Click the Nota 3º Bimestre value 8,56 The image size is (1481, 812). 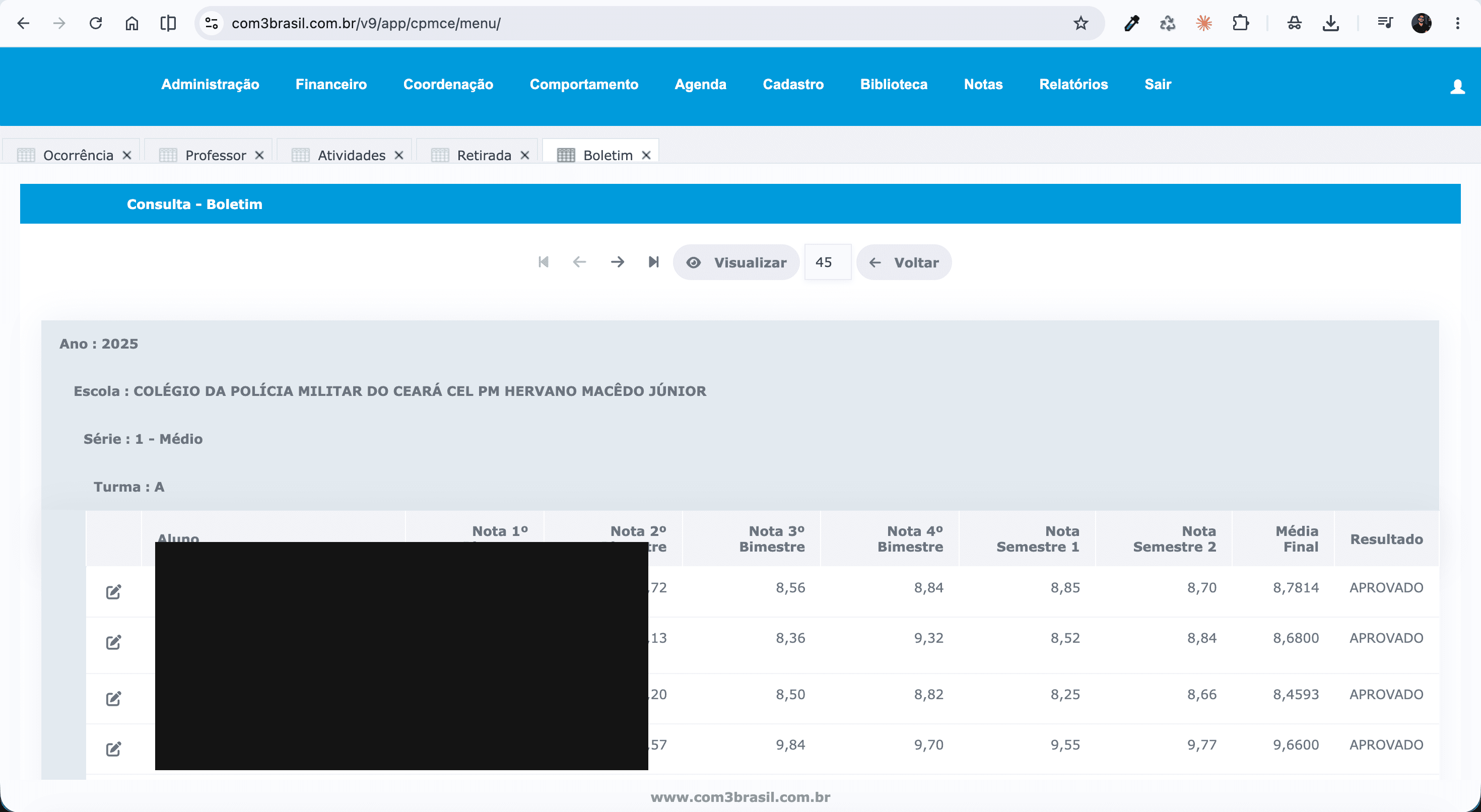coord(790,587)
